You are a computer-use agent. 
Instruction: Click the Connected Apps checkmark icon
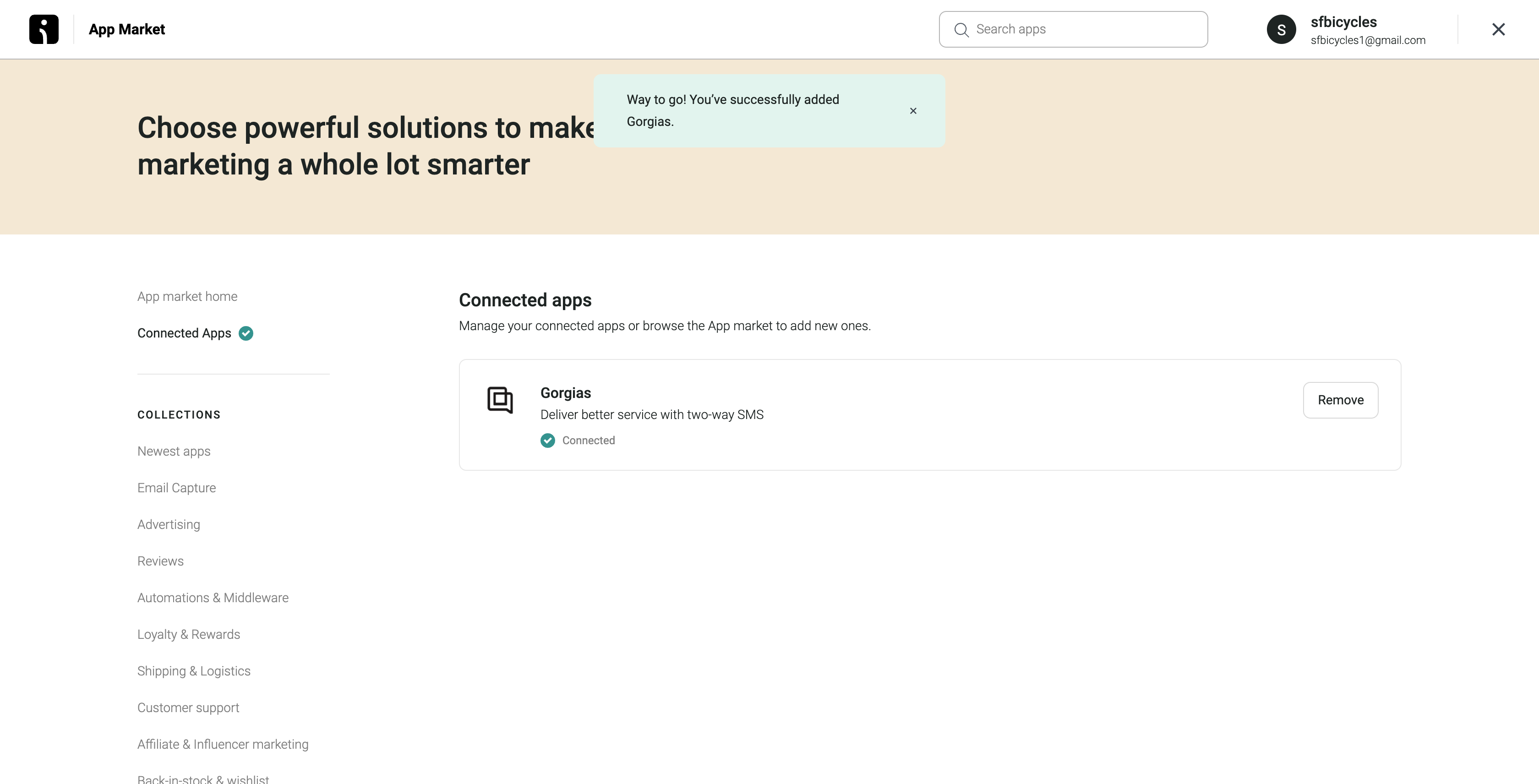246,333
